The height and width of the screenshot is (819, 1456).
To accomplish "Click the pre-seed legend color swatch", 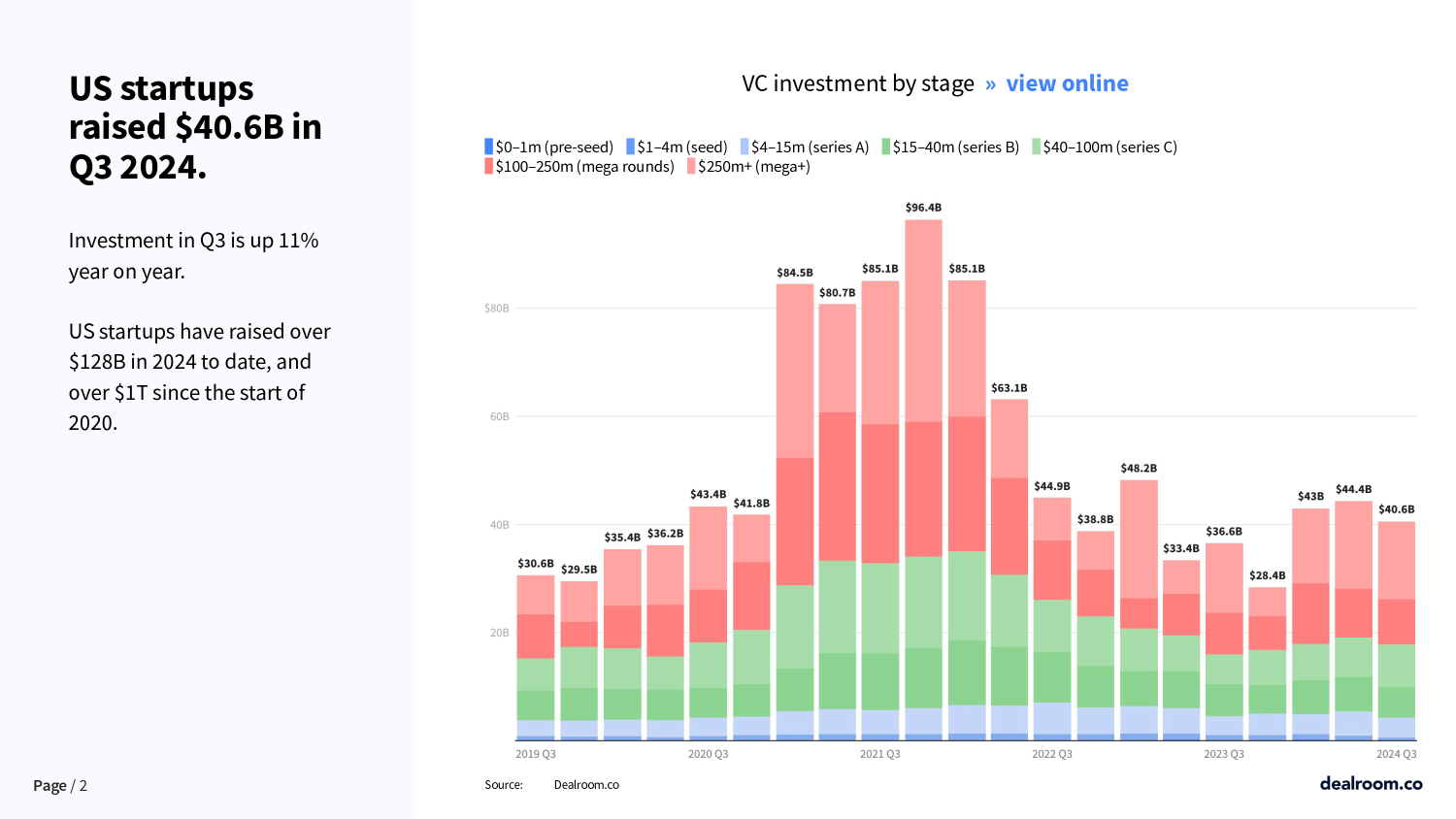I will [x=489, y=147].
